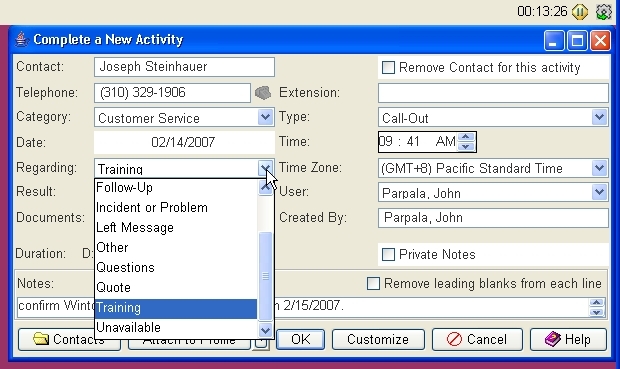Maximize the Complete a New Activity window
The height and width of the screenshot is (369, 620).
(577, 40)
